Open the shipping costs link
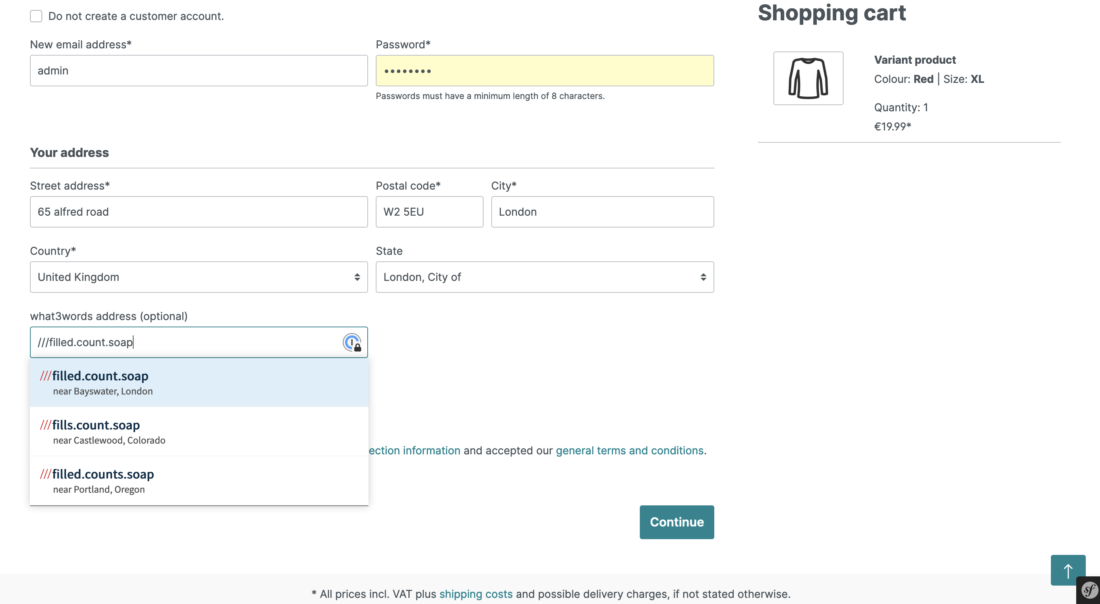 (x=476, y=594)
